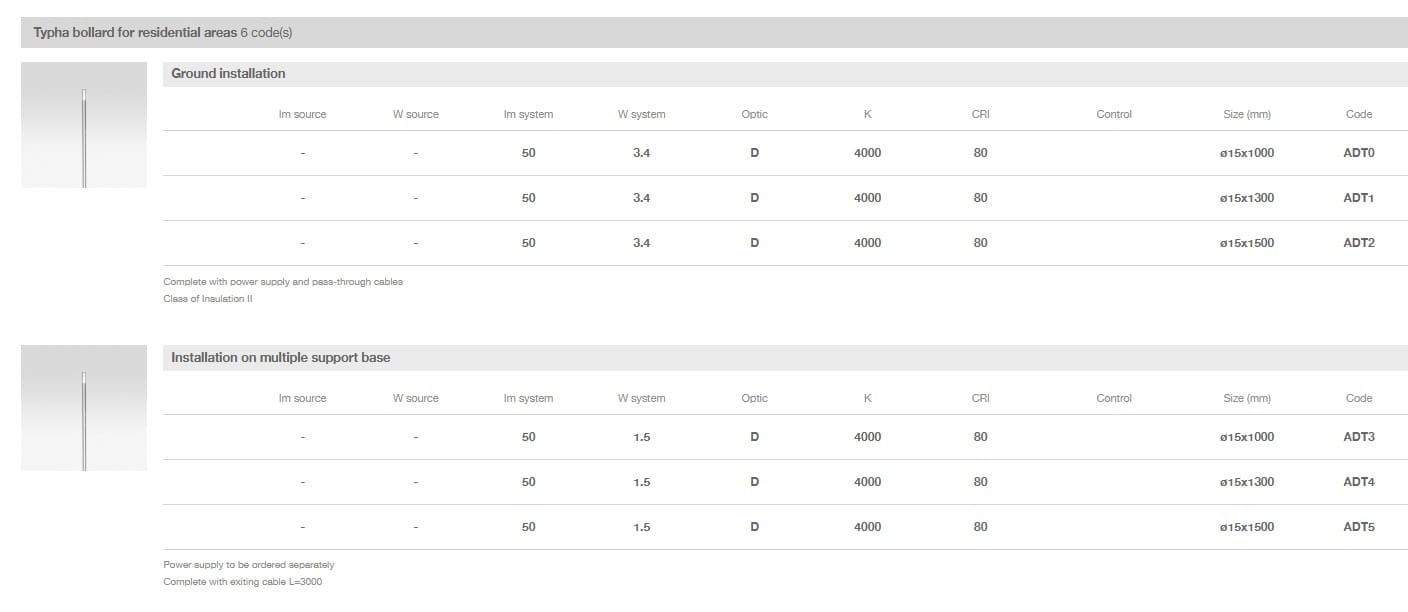Open product code ADT5
The width and height of the screenshot is (1408, 612).
[x=1358, y=527]
